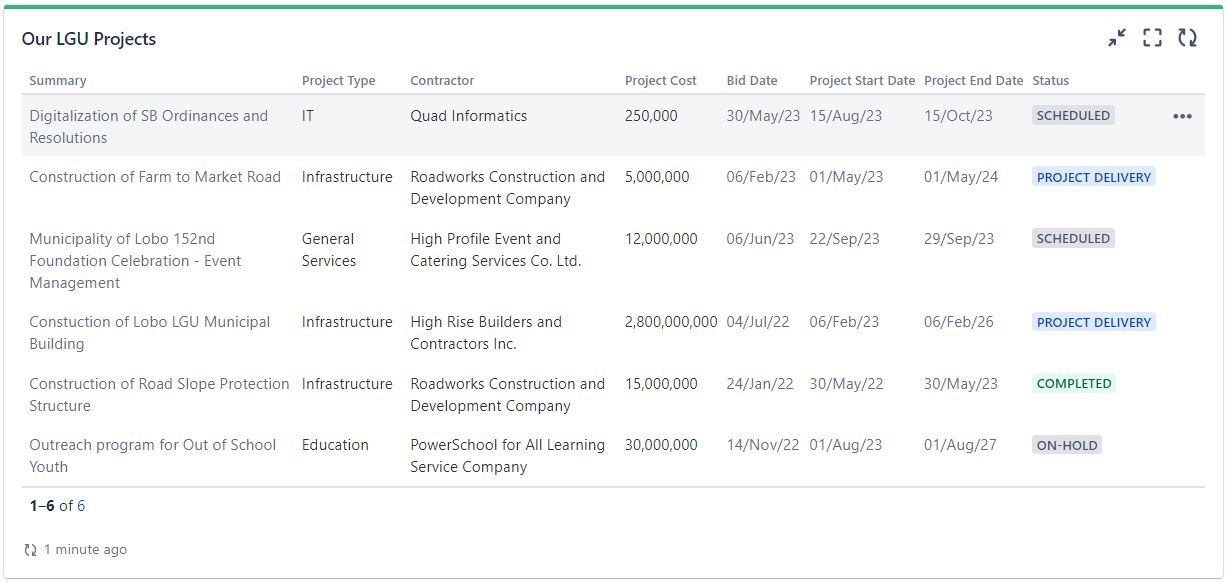The width and height of the screenshot is (1228, 582).
Task: Open Lobo 152nd Foundation Celebration issue
Action: [x=135, y=260]
